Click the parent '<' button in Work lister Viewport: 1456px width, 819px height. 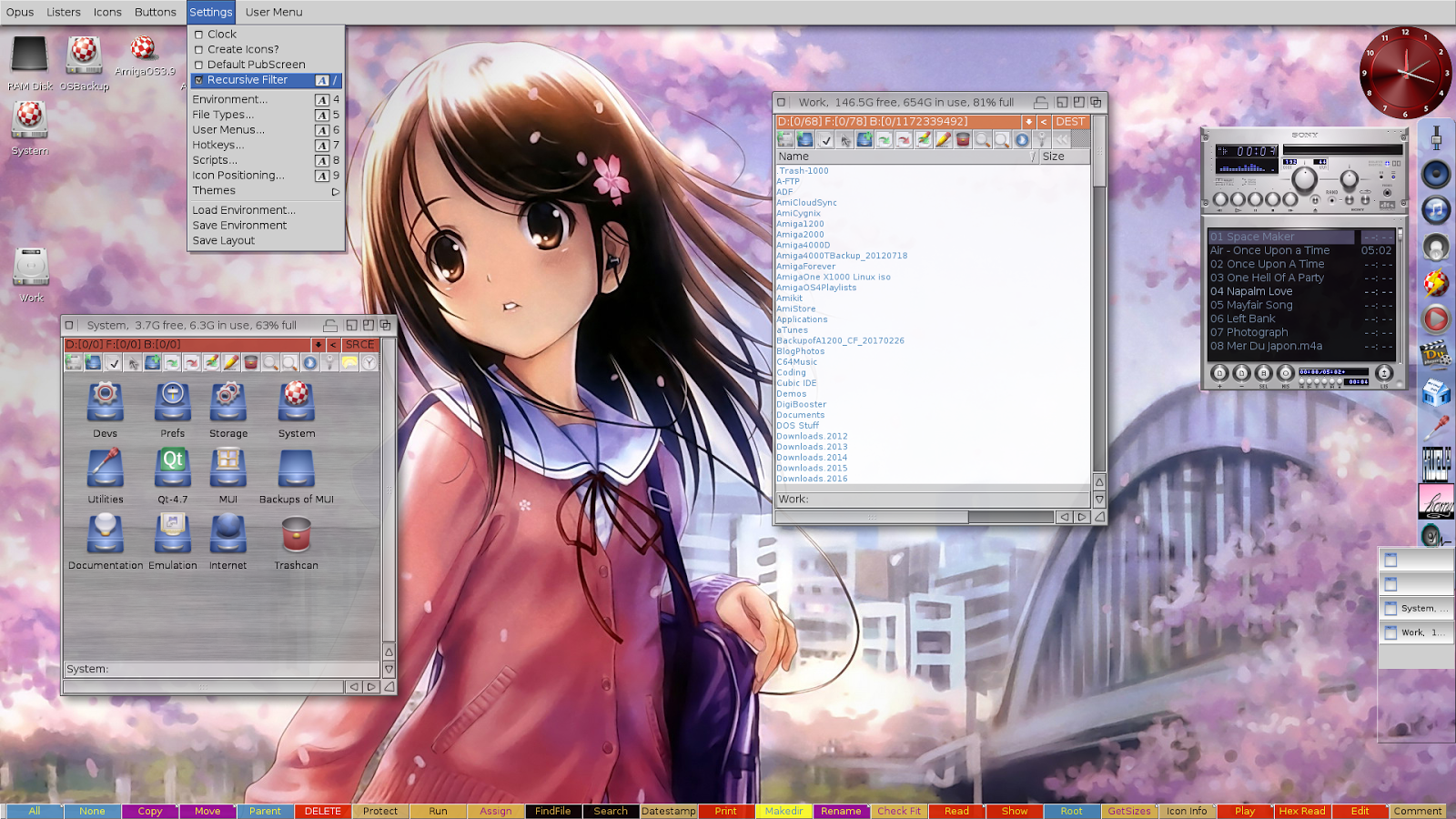(x=1044, y=122)
